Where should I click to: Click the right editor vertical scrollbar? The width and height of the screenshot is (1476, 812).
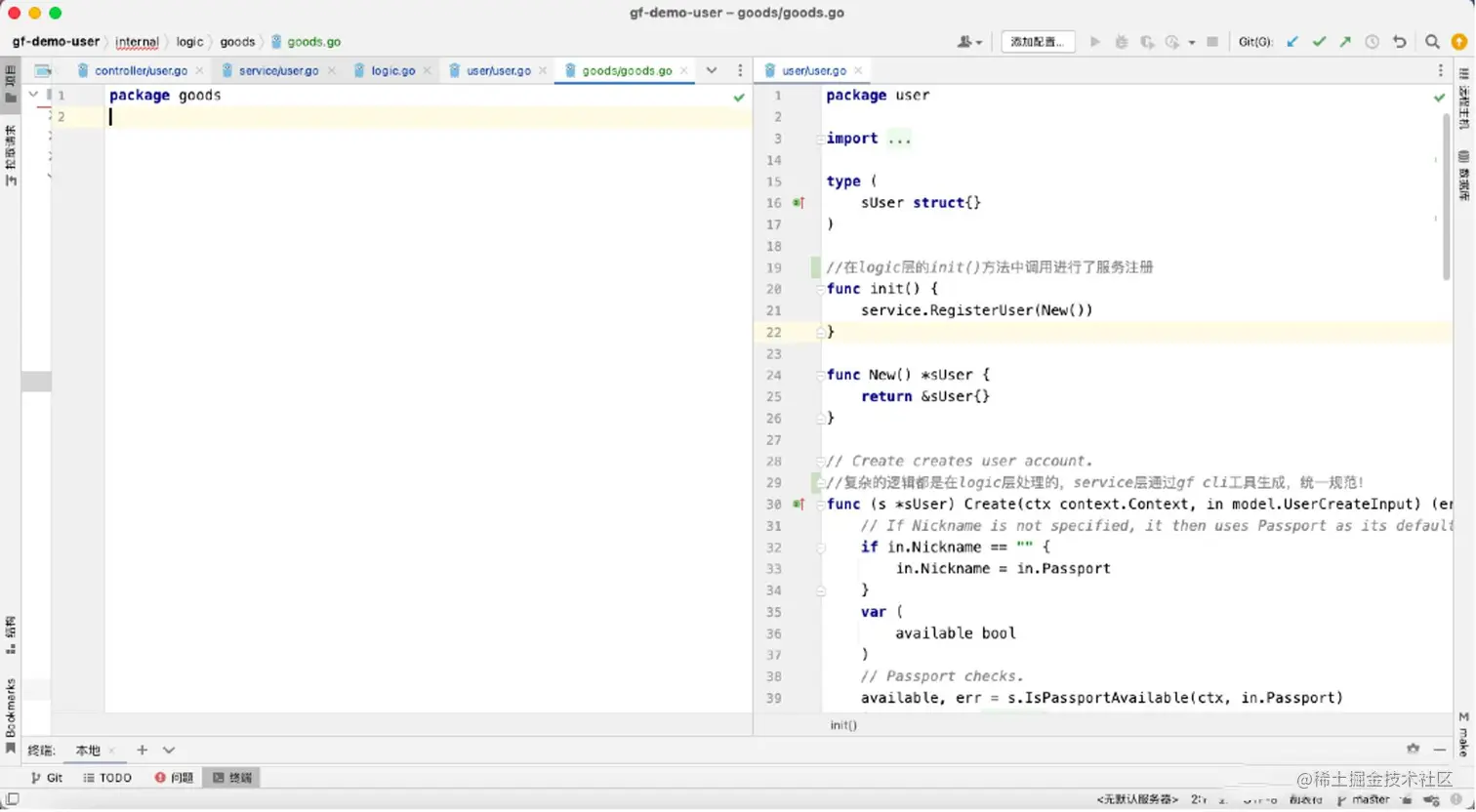pos(1446,195)
